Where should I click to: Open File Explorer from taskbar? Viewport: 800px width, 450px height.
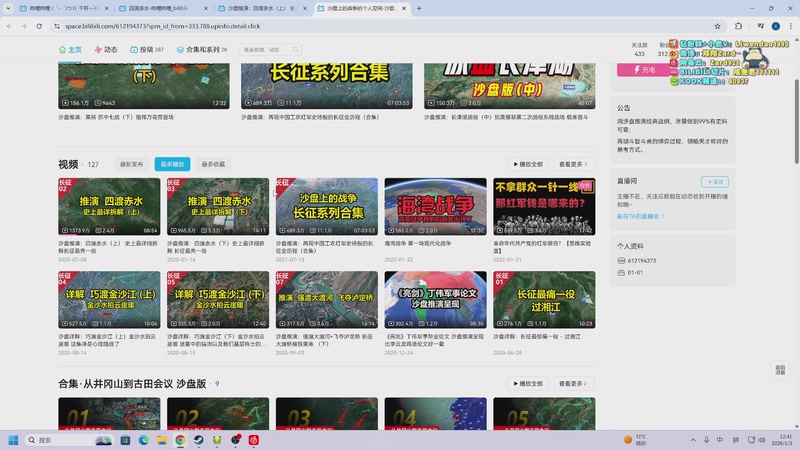pos(162,440)
